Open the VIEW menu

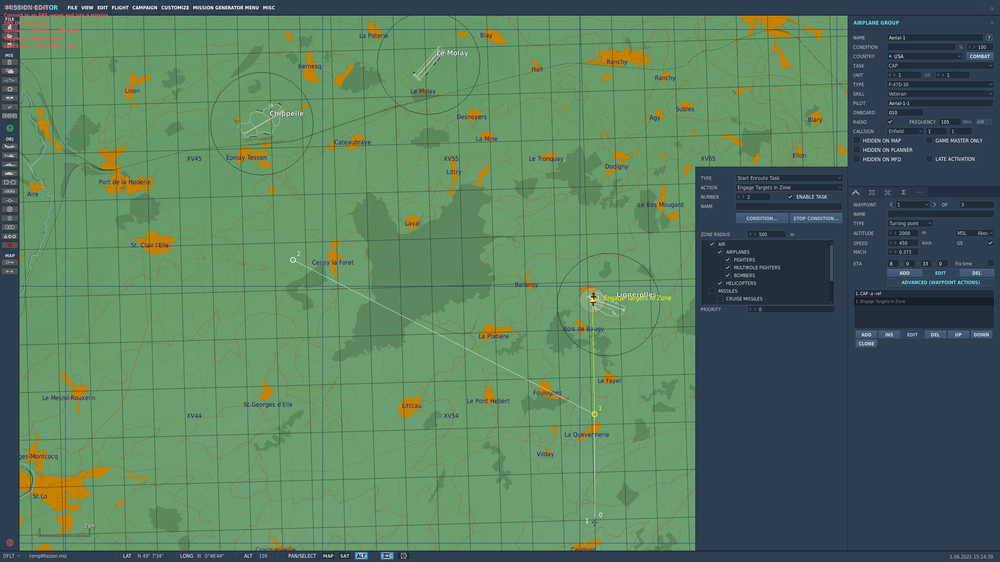click(x=87, y=8)
